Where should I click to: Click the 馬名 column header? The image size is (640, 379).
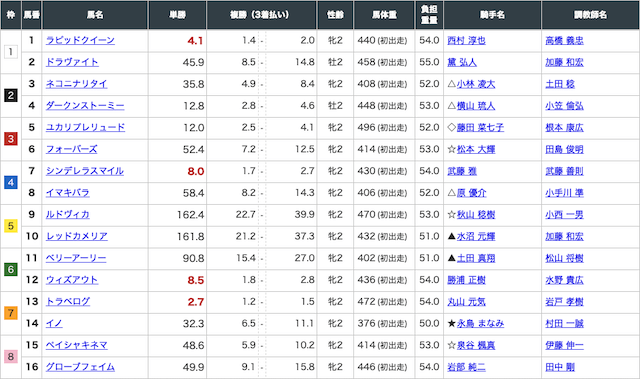pos(95,15)
